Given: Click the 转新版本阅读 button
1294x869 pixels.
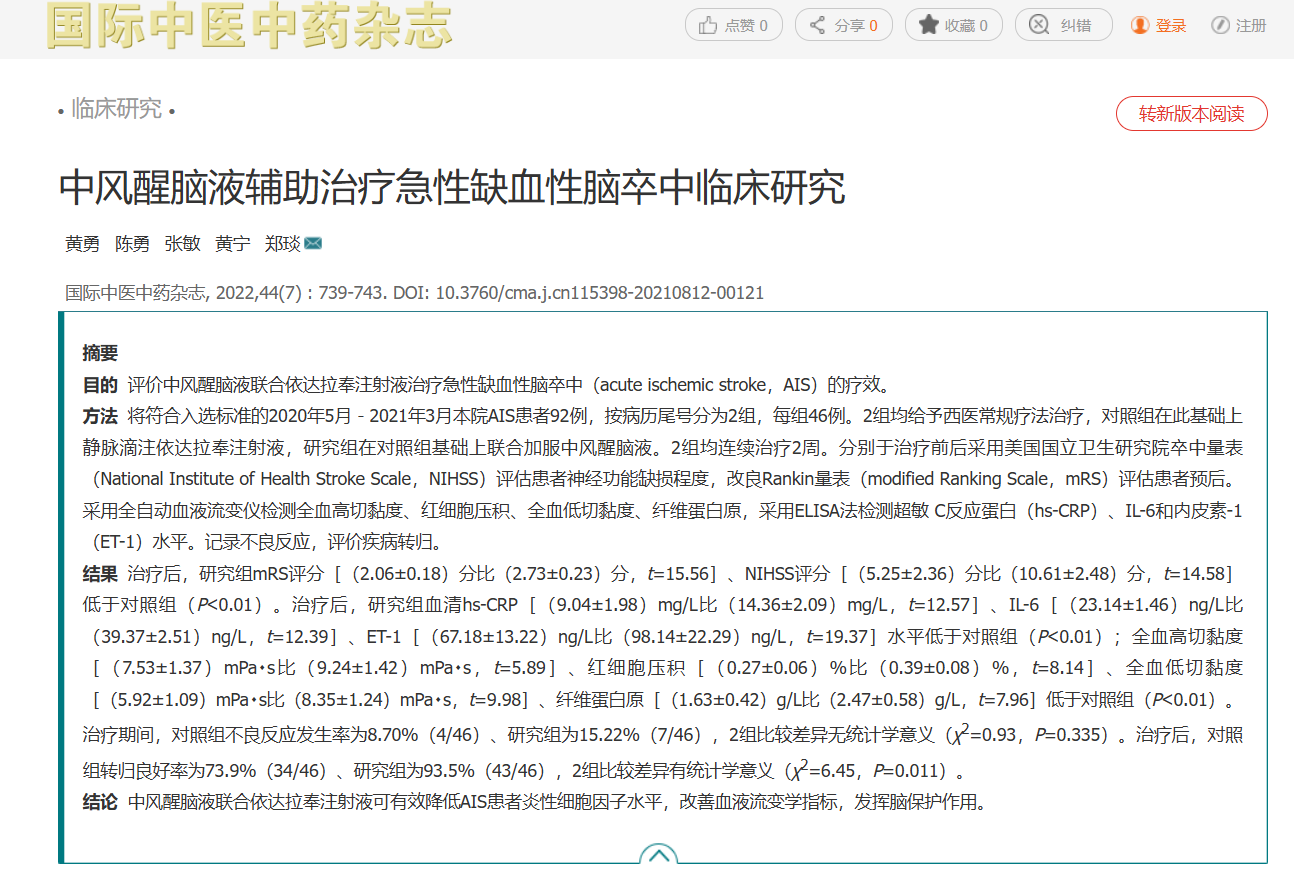Looking at the screenshot, I should pos(1191,114).
